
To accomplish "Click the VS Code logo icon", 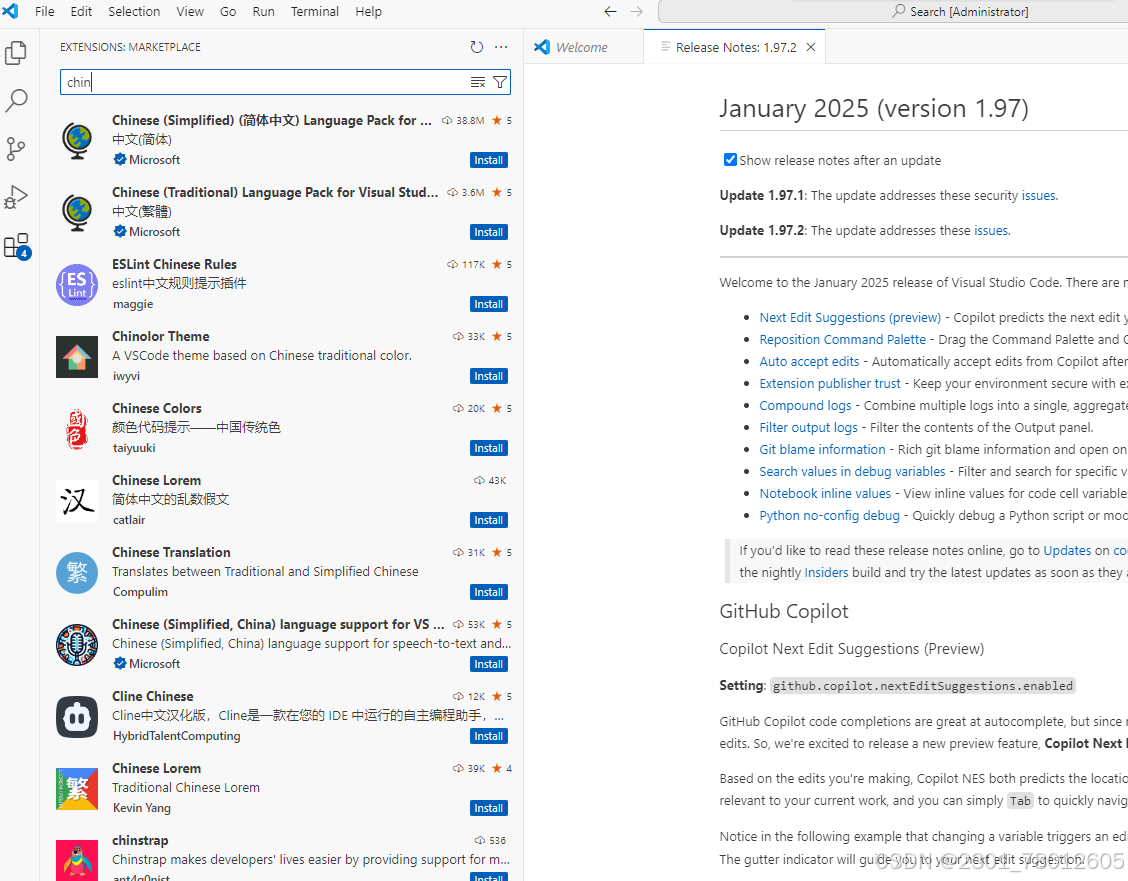I will [11, 12].
